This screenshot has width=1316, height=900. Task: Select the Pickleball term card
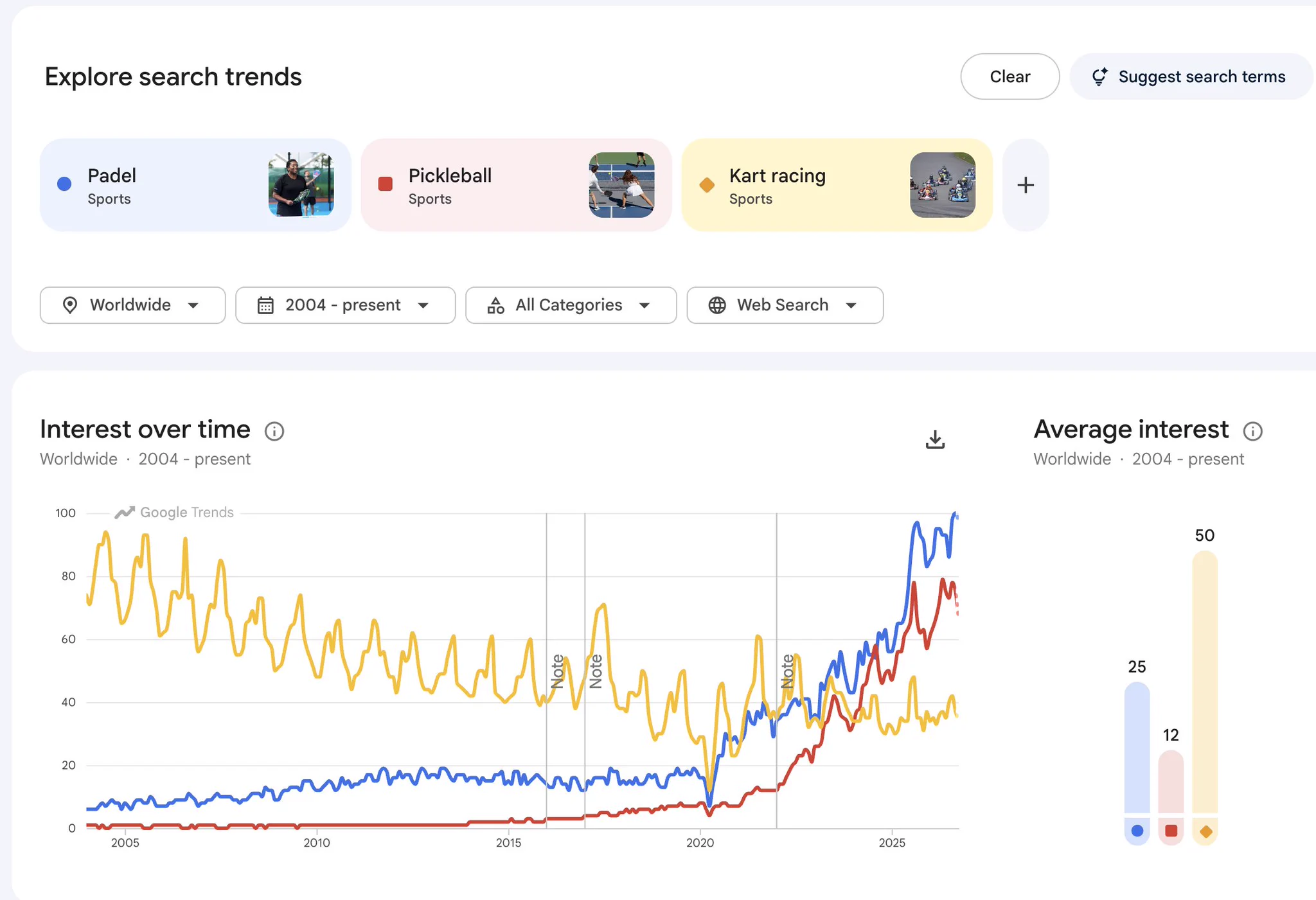click(516, 185)
